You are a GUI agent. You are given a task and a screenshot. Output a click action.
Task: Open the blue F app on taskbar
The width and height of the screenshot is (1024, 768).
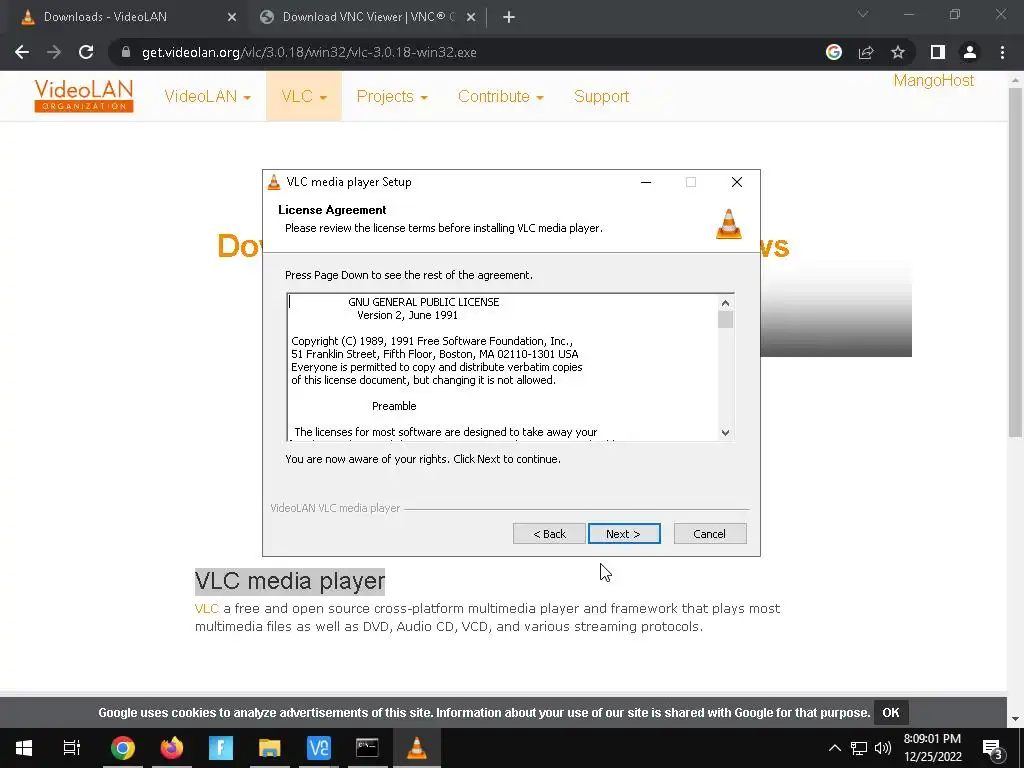[x=221, y=748]
